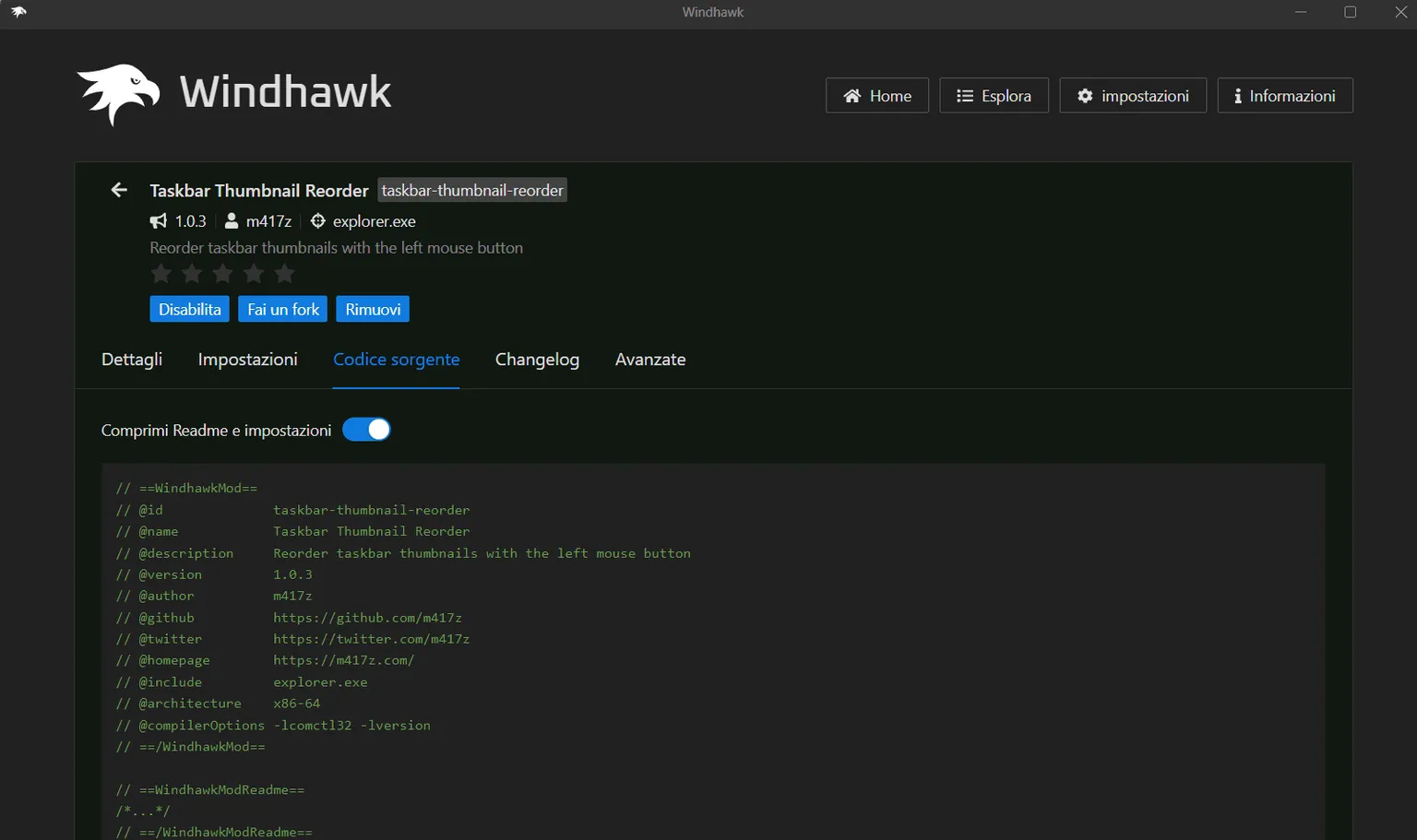Open the Impostazioni tab of the mod

pyautogui.click(x=247, y=360)
